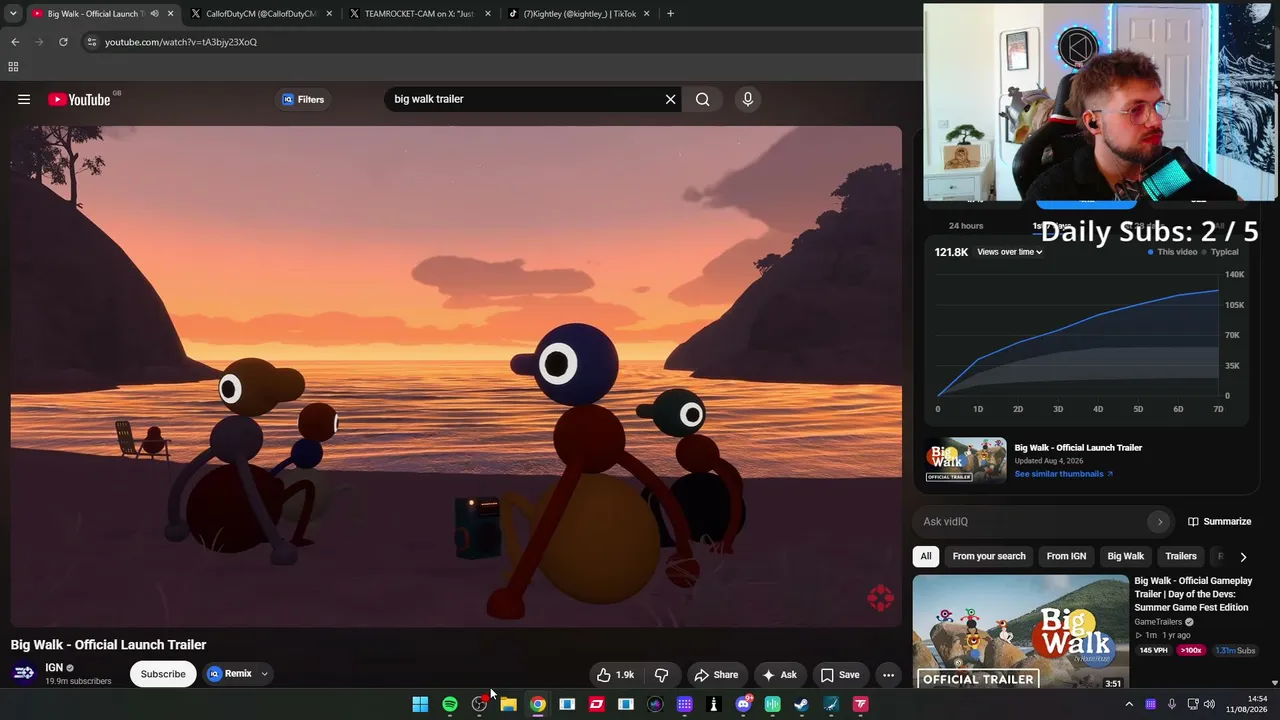Image resolution: width=1280 pixels, height=720 pixels.
Task: Open a new browser tab
Action: point(670,14)
